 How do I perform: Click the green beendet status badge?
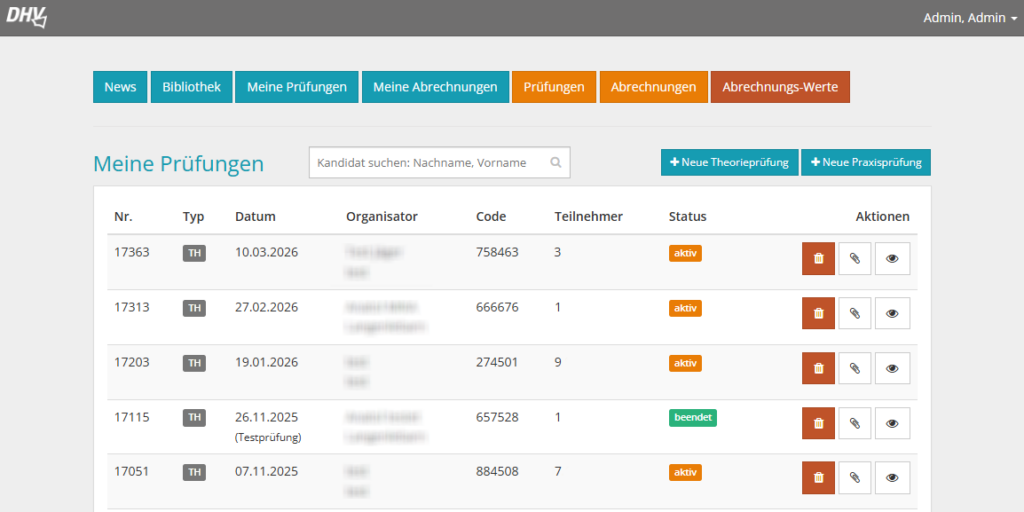tap(692, 418)
